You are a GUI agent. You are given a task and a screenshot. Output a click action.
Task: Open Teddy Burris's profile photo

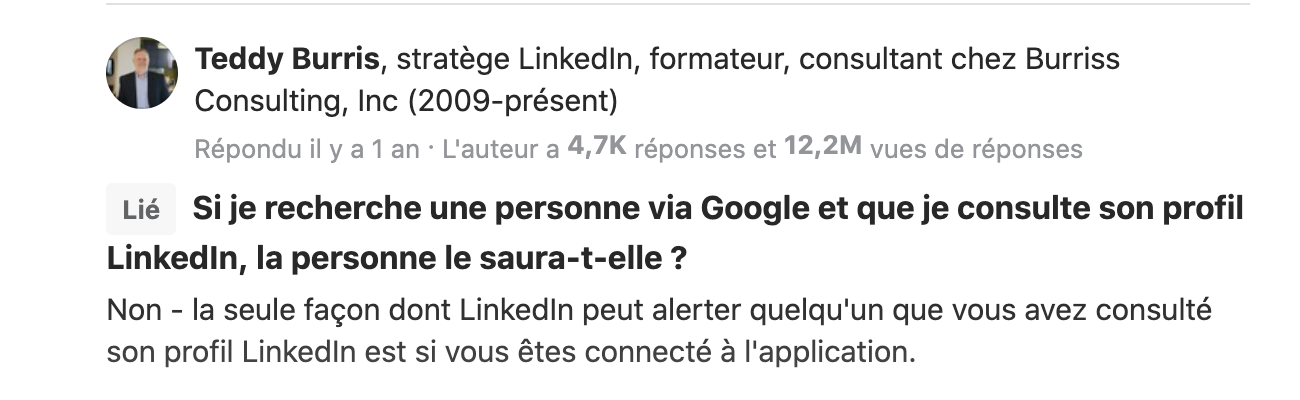(141, 73)
